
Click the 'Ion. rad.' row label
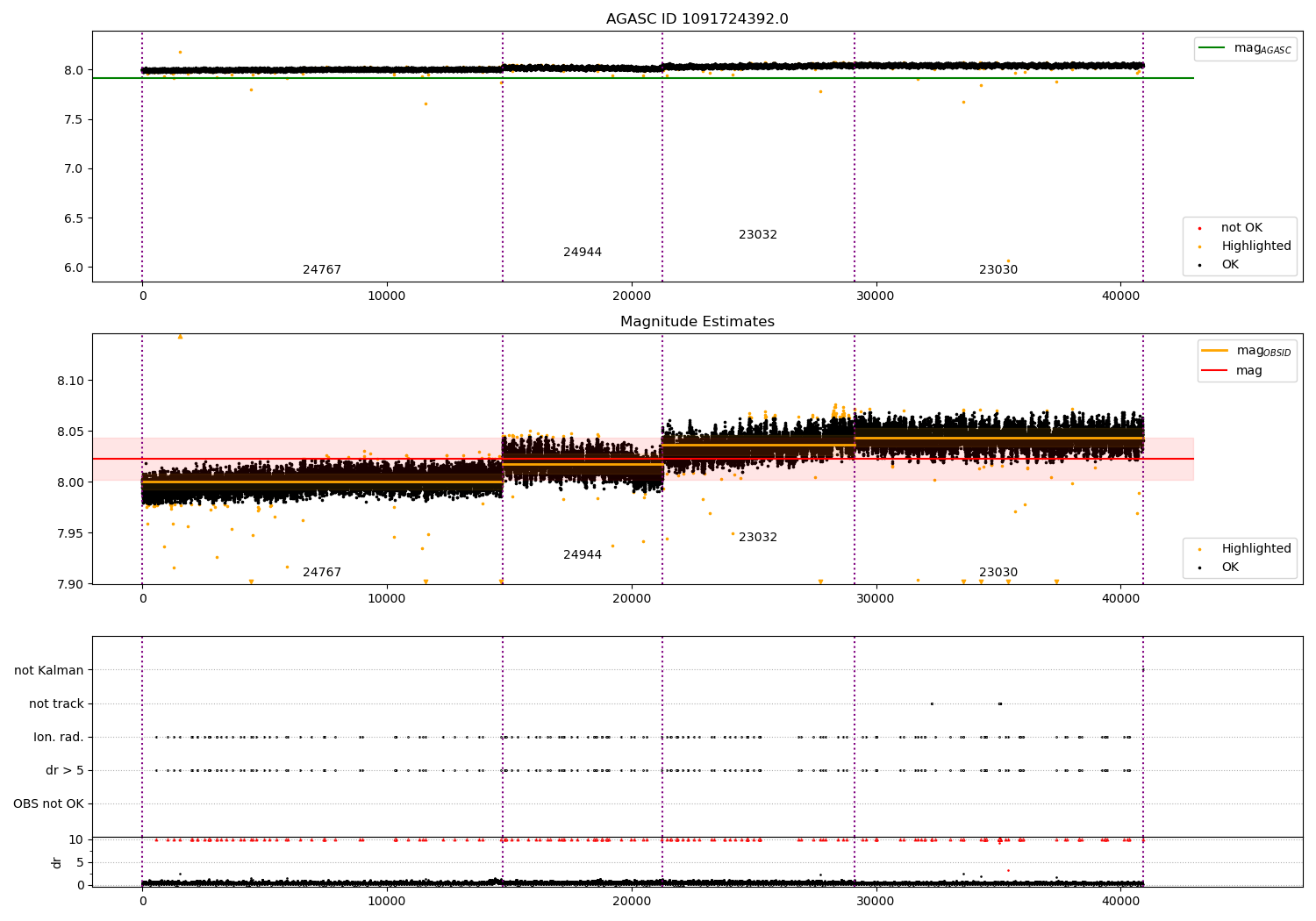(59, 738)
